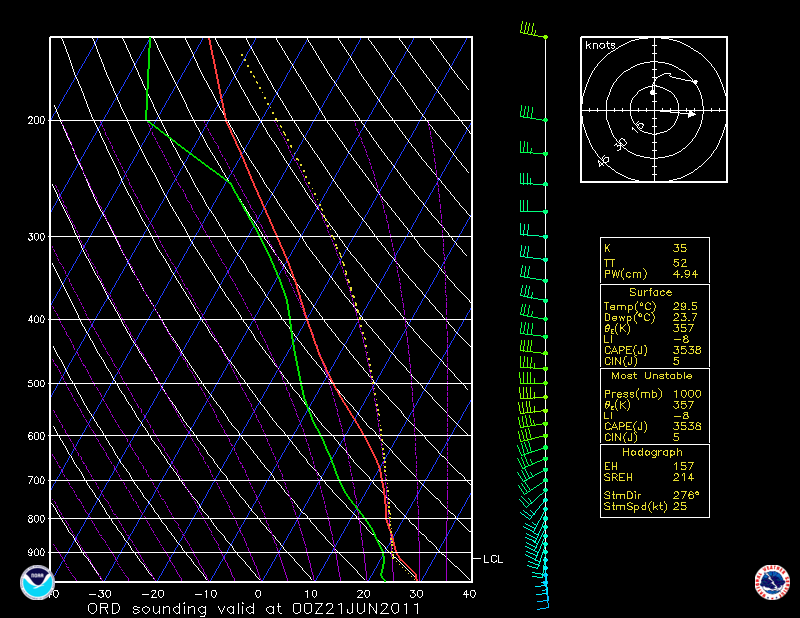This screenshot has width=800, height=618.
Task: Click the 700 pressure axis label
Action: pyautogui.click(x=36, y=481)
